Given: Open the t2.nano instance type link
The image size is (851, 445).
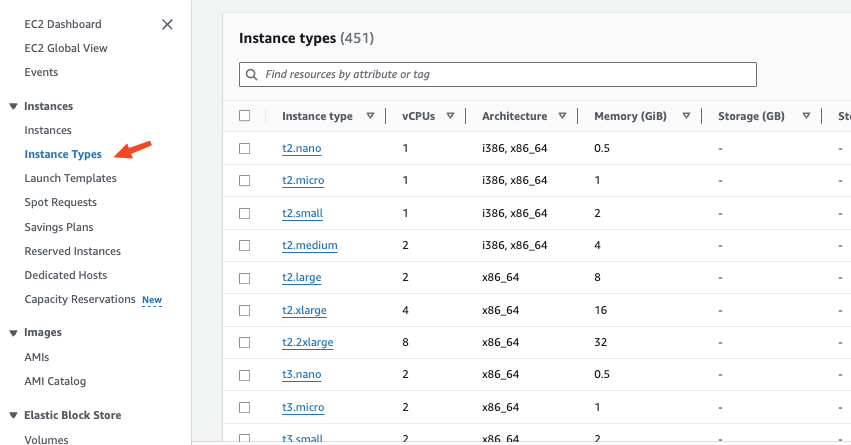Looking at the screenshot, I should (x=302, y=148).
